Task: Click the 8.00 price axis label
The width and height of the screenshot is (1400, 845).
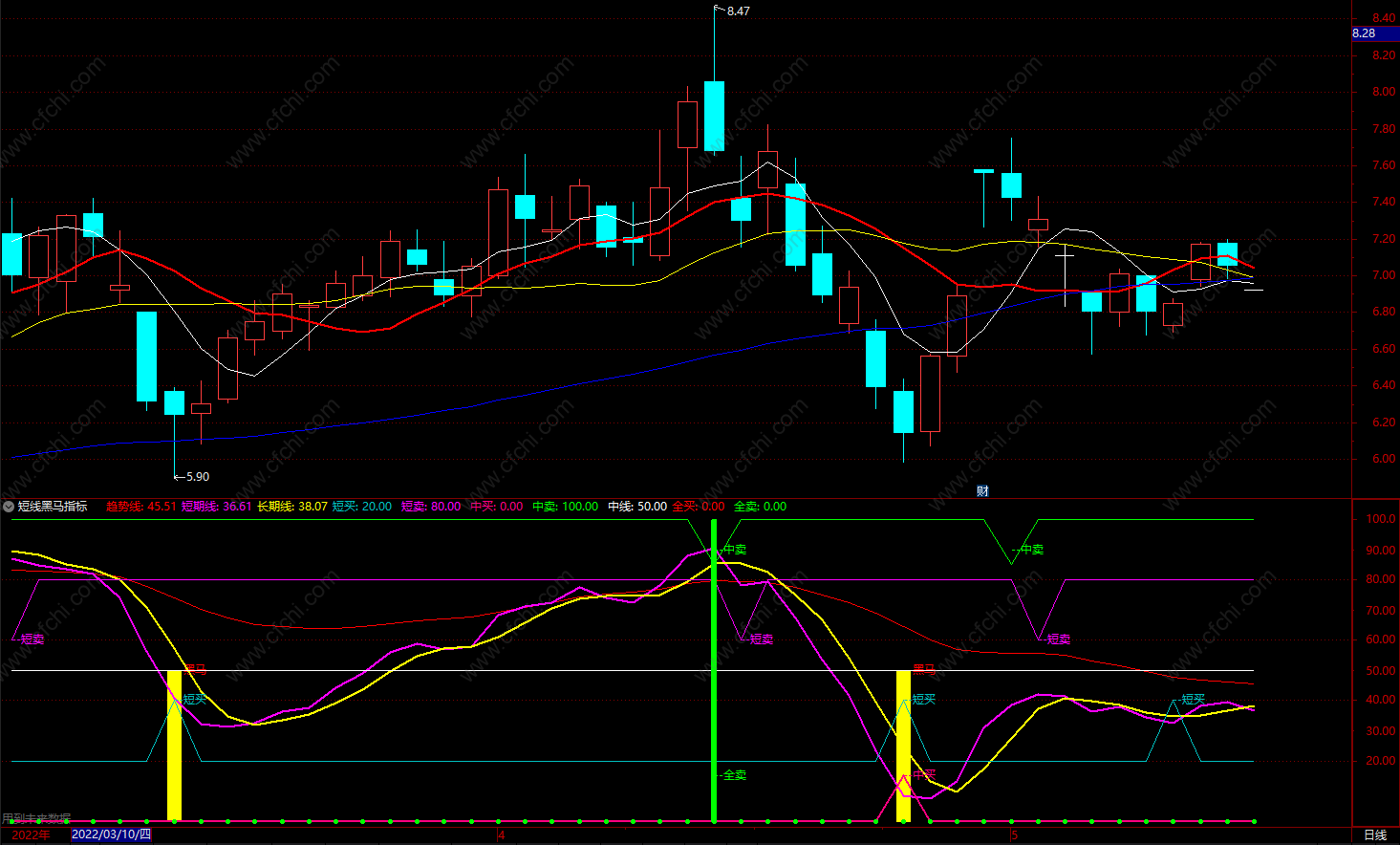Action: (x=1383, y=93)
